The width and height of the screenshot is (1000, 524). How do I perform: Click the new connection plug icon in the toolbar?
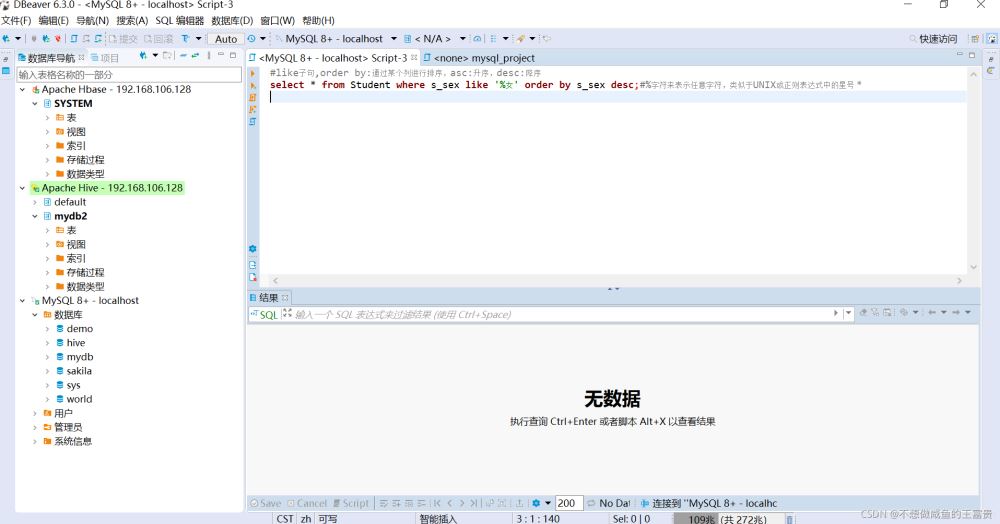coord(7,39)
